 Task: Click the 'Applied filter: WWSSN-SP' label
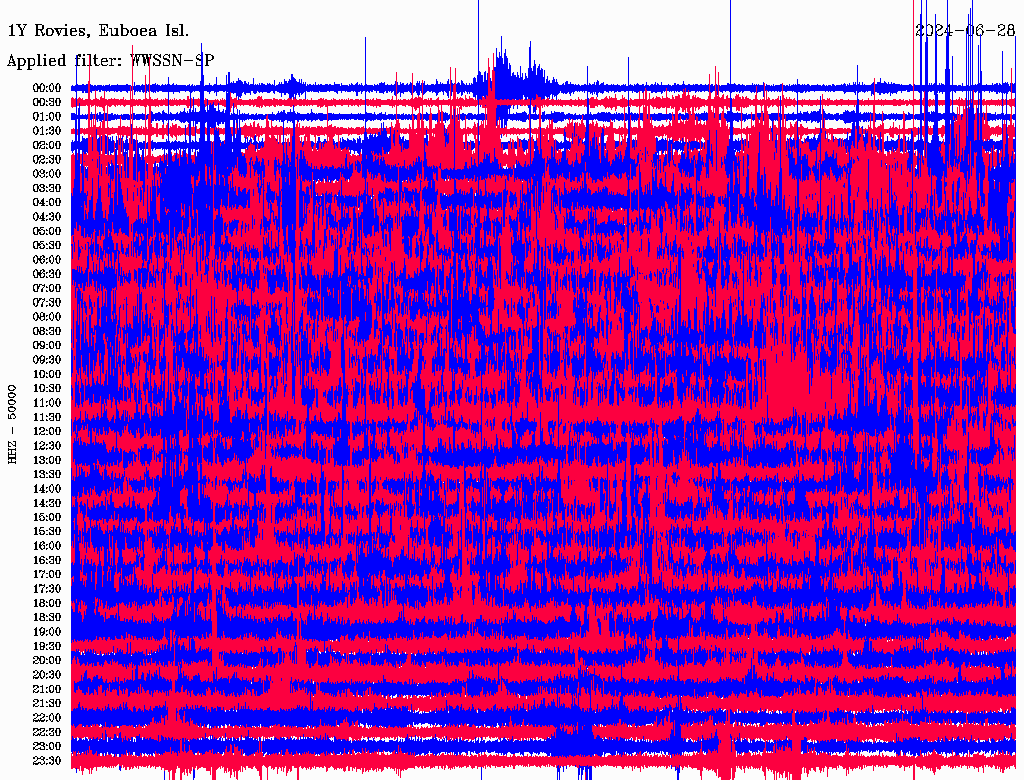[x=110, y=61]
